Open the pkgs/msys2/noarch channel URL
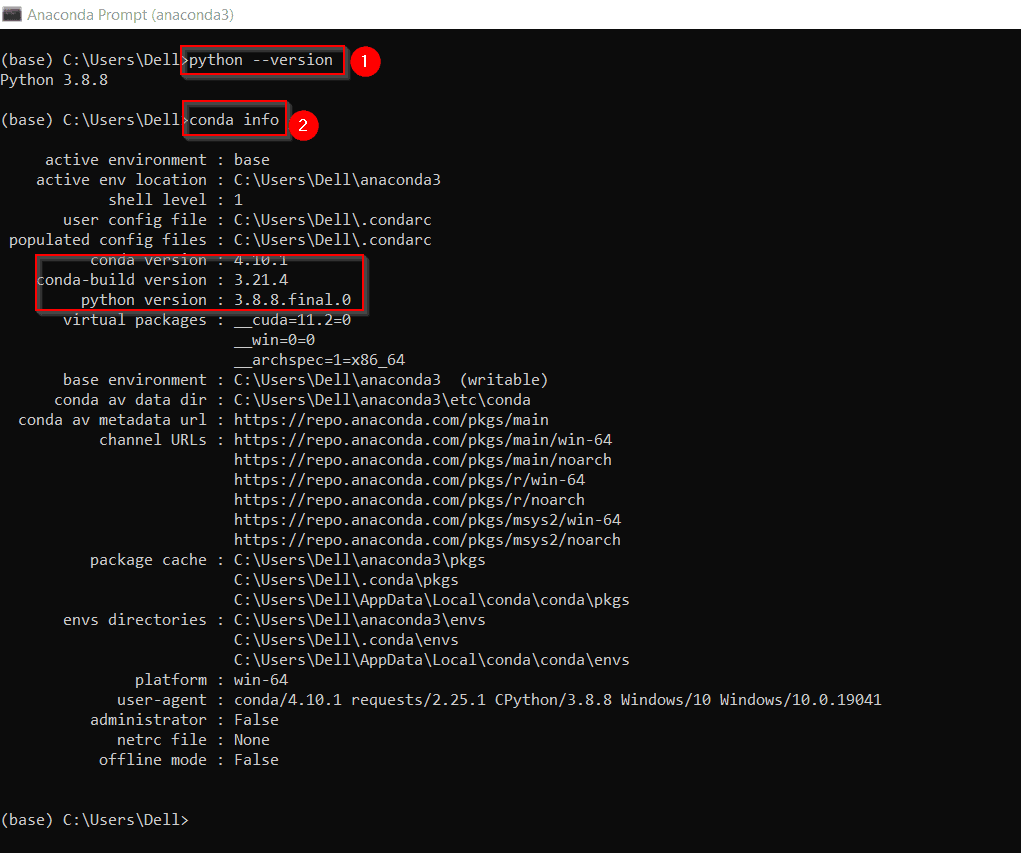Viewport: 1021px width, 853px height. pos(427,540)
